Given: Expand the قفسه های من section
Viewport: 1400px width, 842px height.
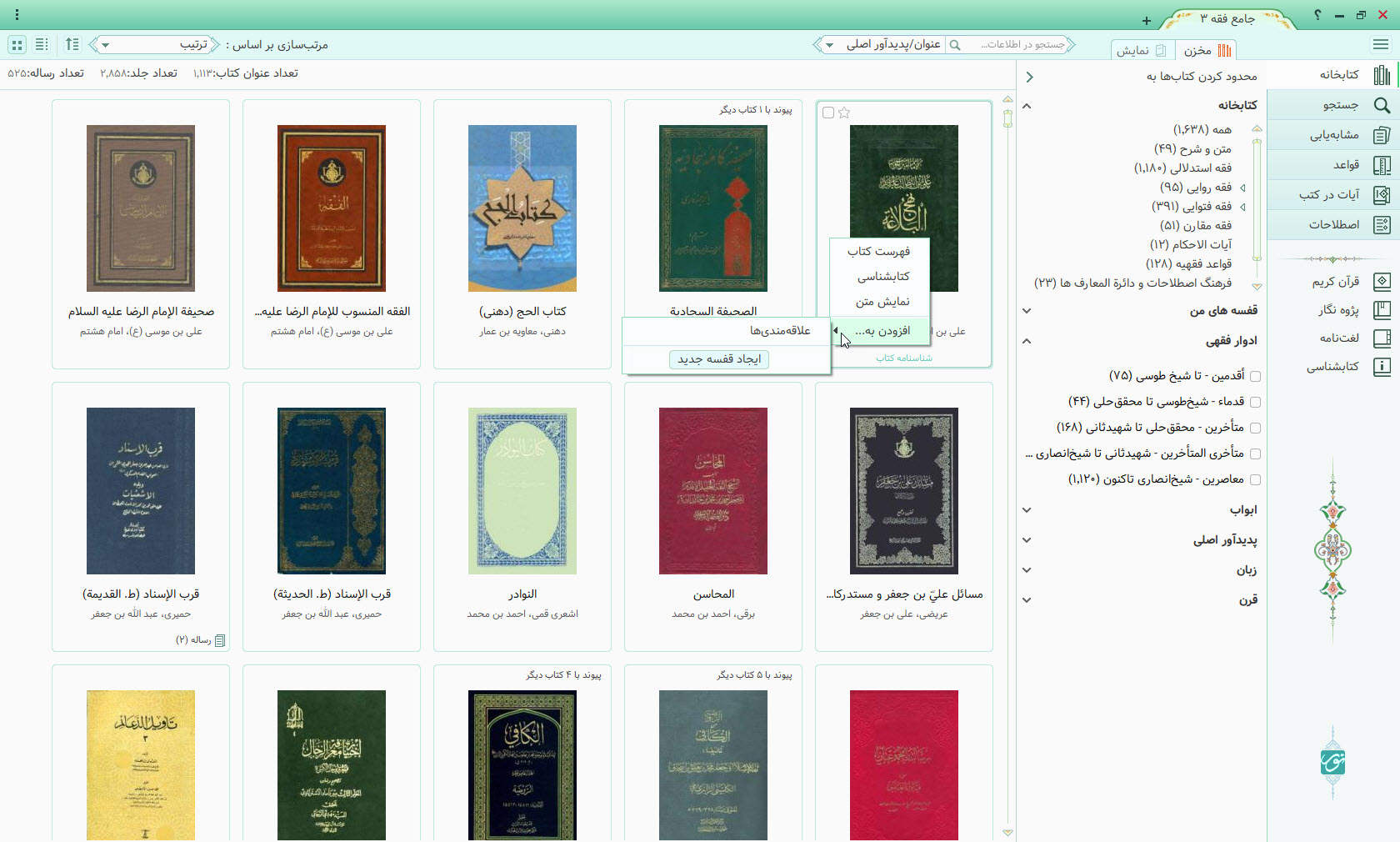Looking at the screenshot, I should pos(1027,311).
